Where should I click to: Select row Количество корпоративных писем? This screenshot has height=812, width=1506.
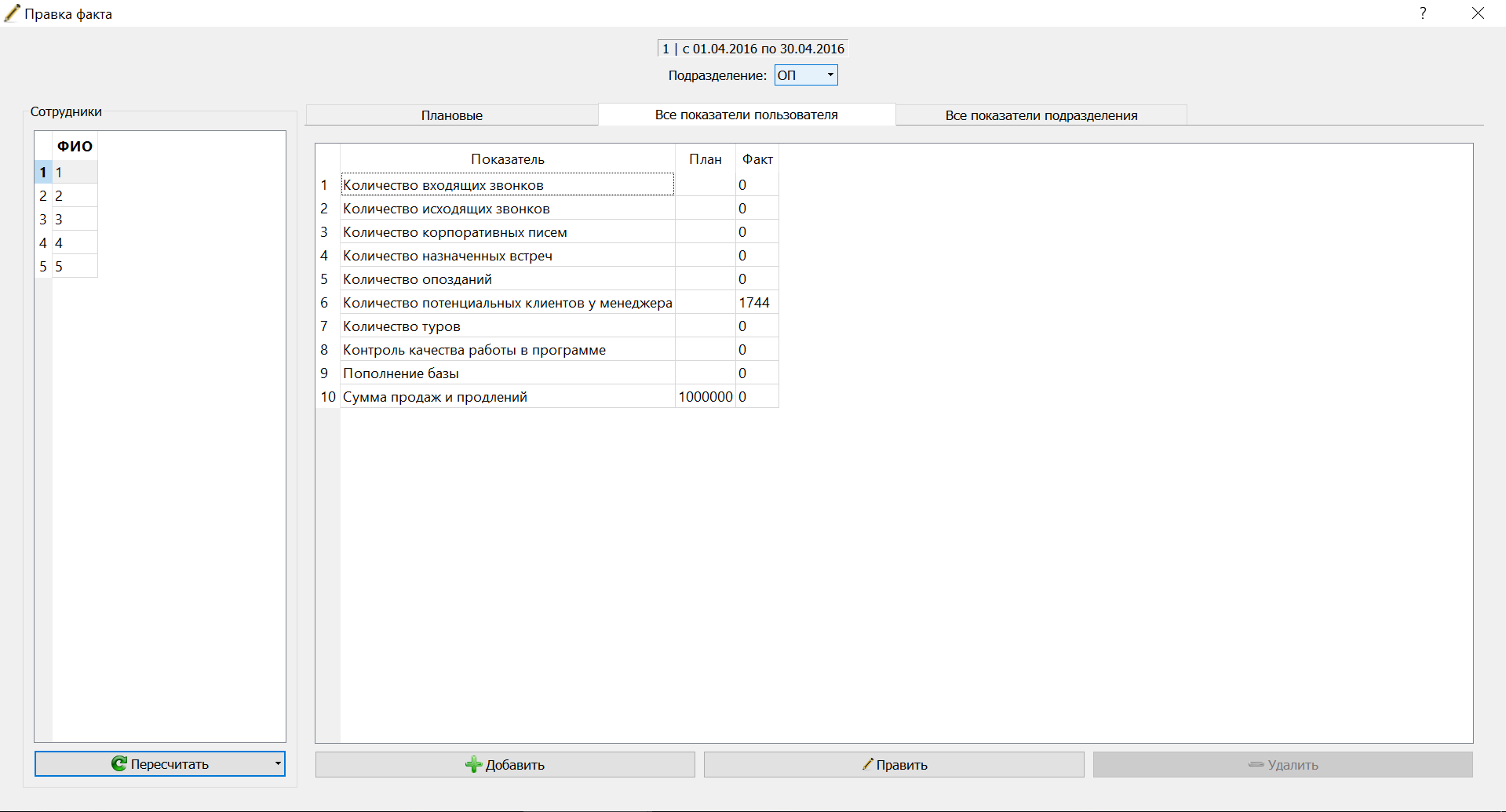pyautogui.click(x=508, y=232)
